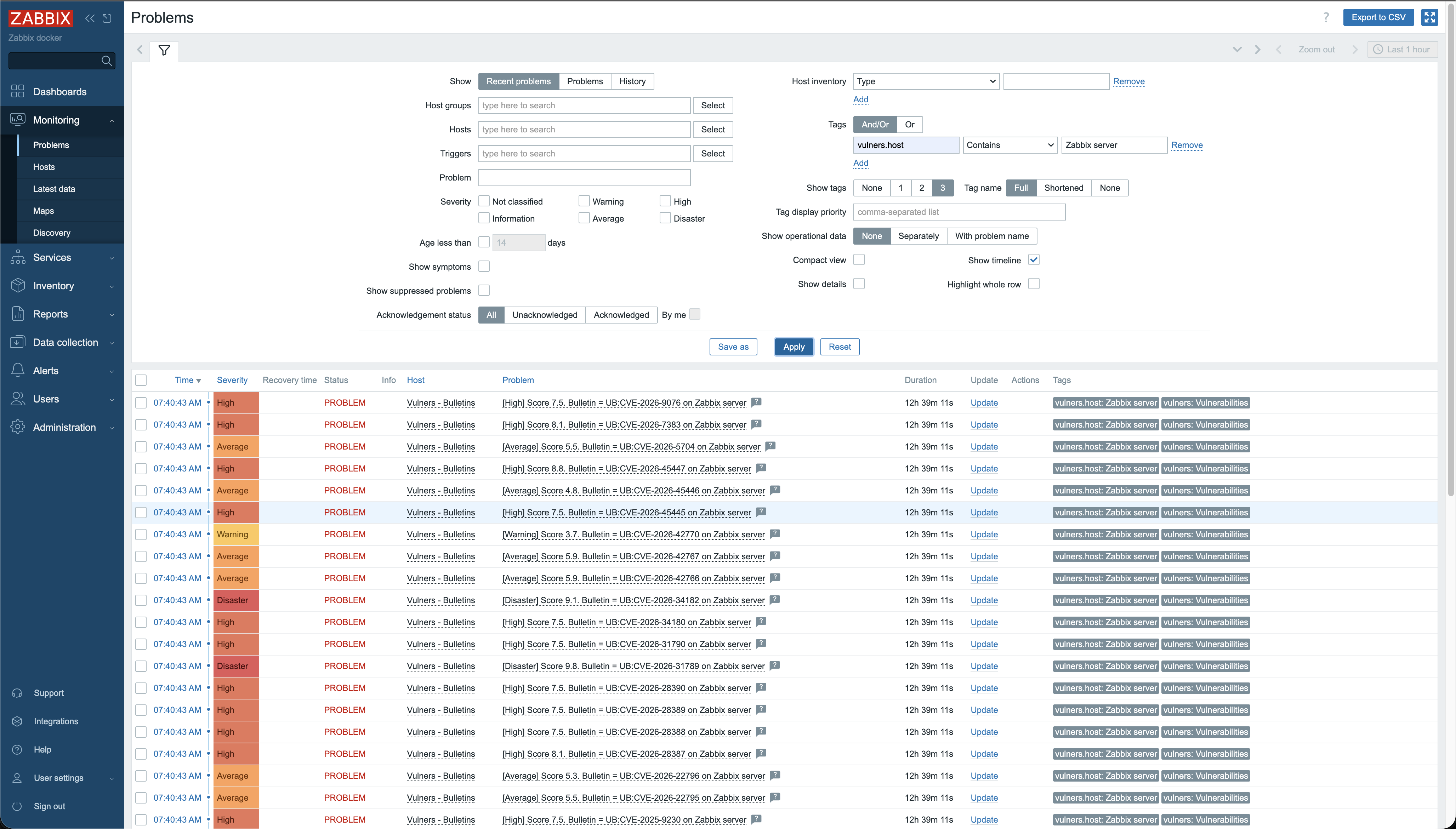This screenshot has height=829, width=1456.
Task: Open tag operator Contains dropdown
Action: coord(1010,145)
